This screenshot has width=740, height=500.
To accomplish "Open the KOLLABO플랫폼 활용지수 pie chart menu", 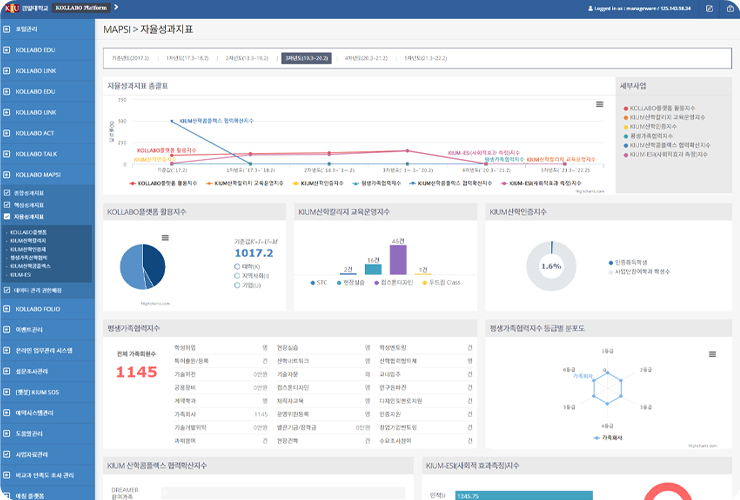I will tap(165, 237).
